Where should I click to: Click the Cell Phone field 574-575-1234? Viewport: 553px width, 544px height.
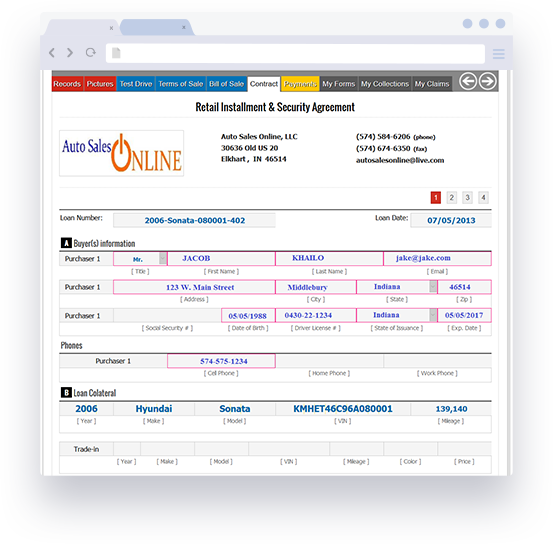tap(221, 361)
